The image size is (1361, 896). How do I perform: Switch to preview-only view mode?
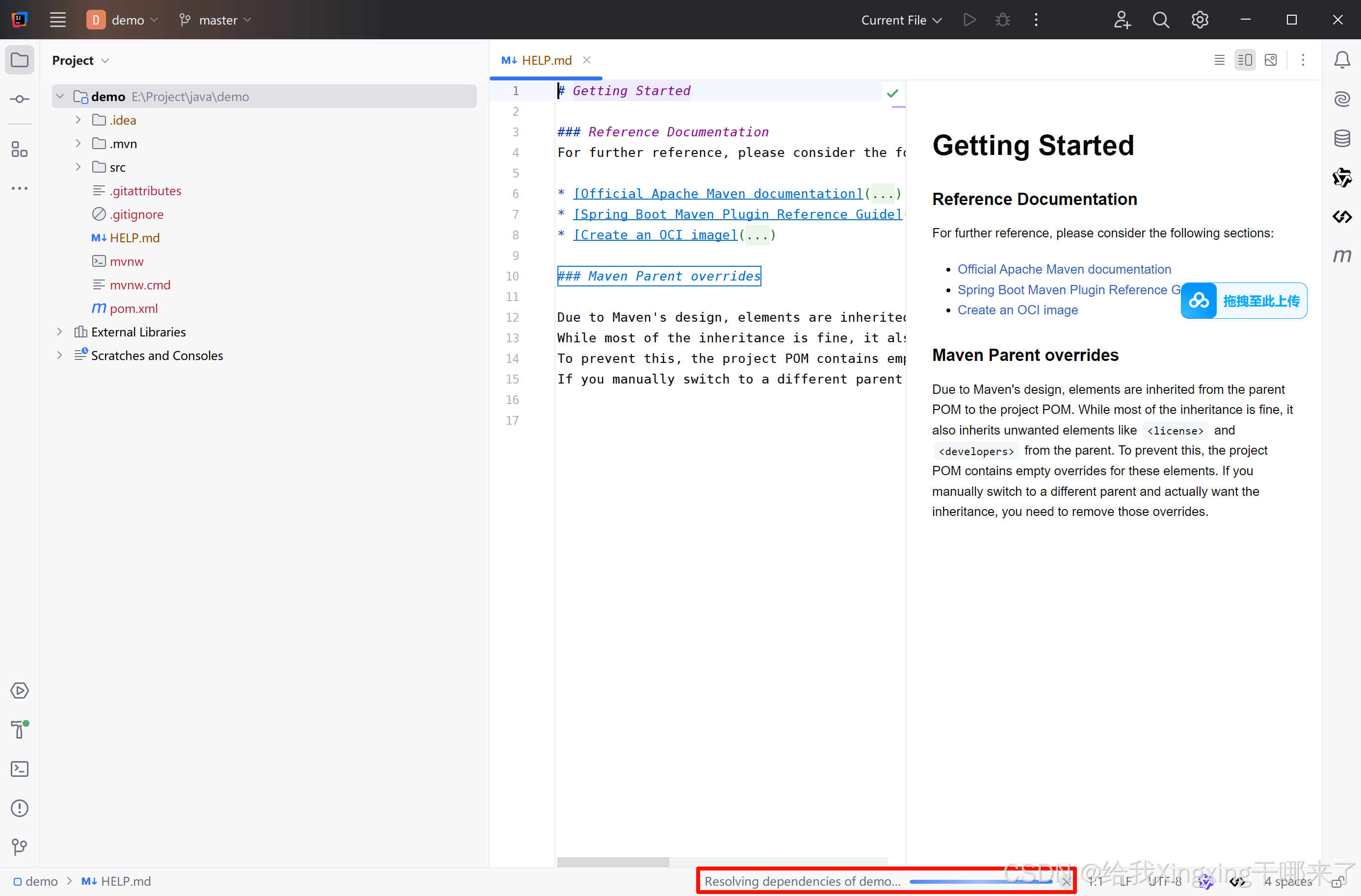(1271, 60)
